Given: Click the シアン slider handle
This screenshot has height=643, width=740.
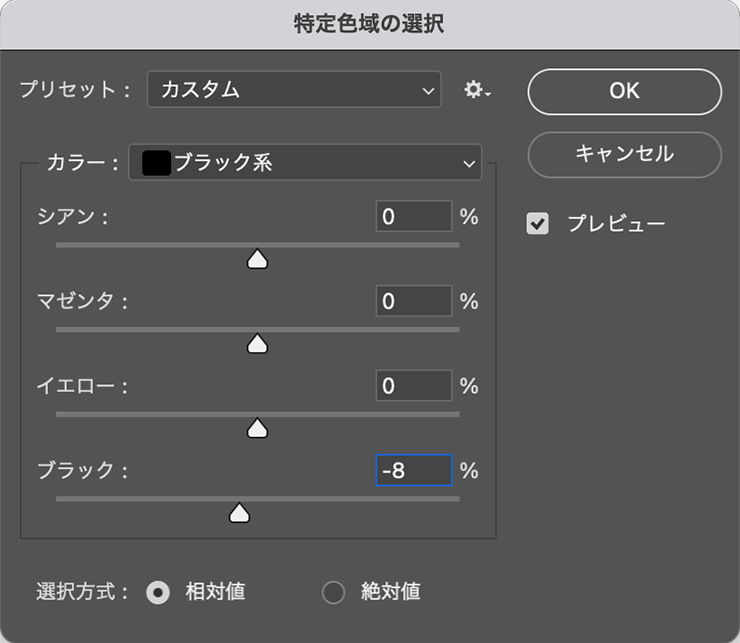Looking at the screenshot, I should pyautogui.click(x=257, y=260).
